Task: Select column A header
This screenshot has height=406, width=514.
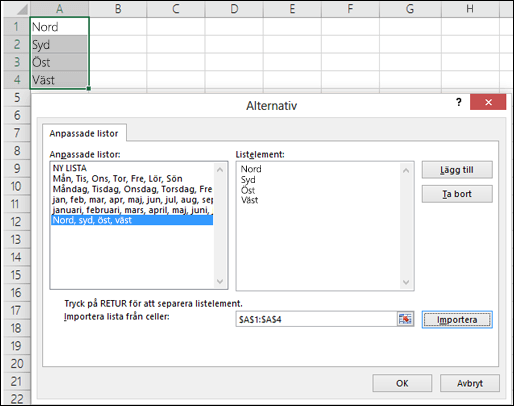Action: click(59, 9)
